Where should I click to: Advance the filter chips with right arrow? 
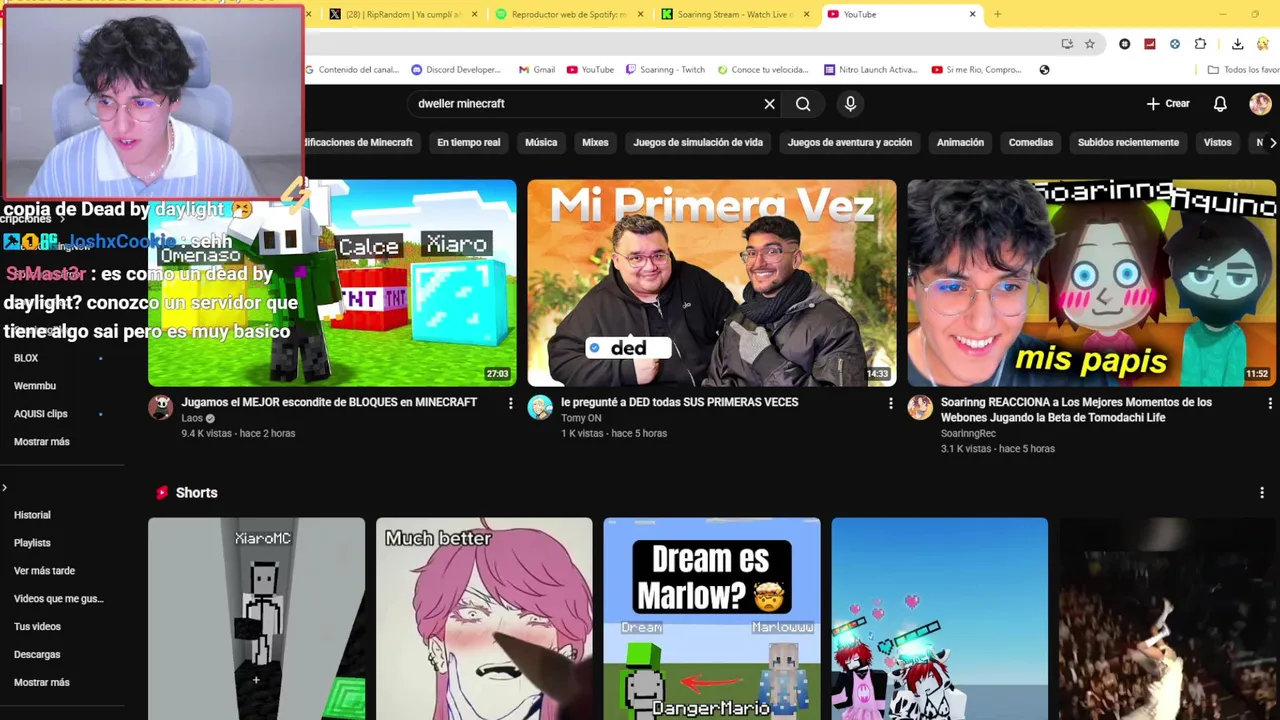pyautogui.click(x=1272, y=143)
